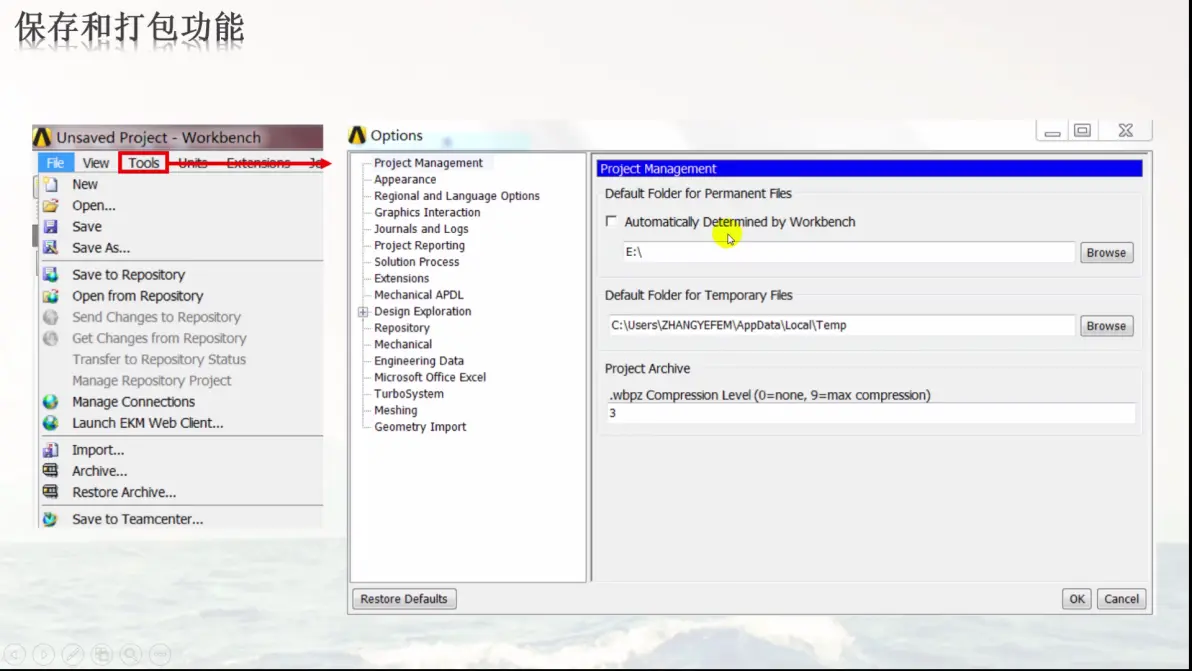Open the Extensions menu
This screenshot has height=671, width=1192.
258,163
